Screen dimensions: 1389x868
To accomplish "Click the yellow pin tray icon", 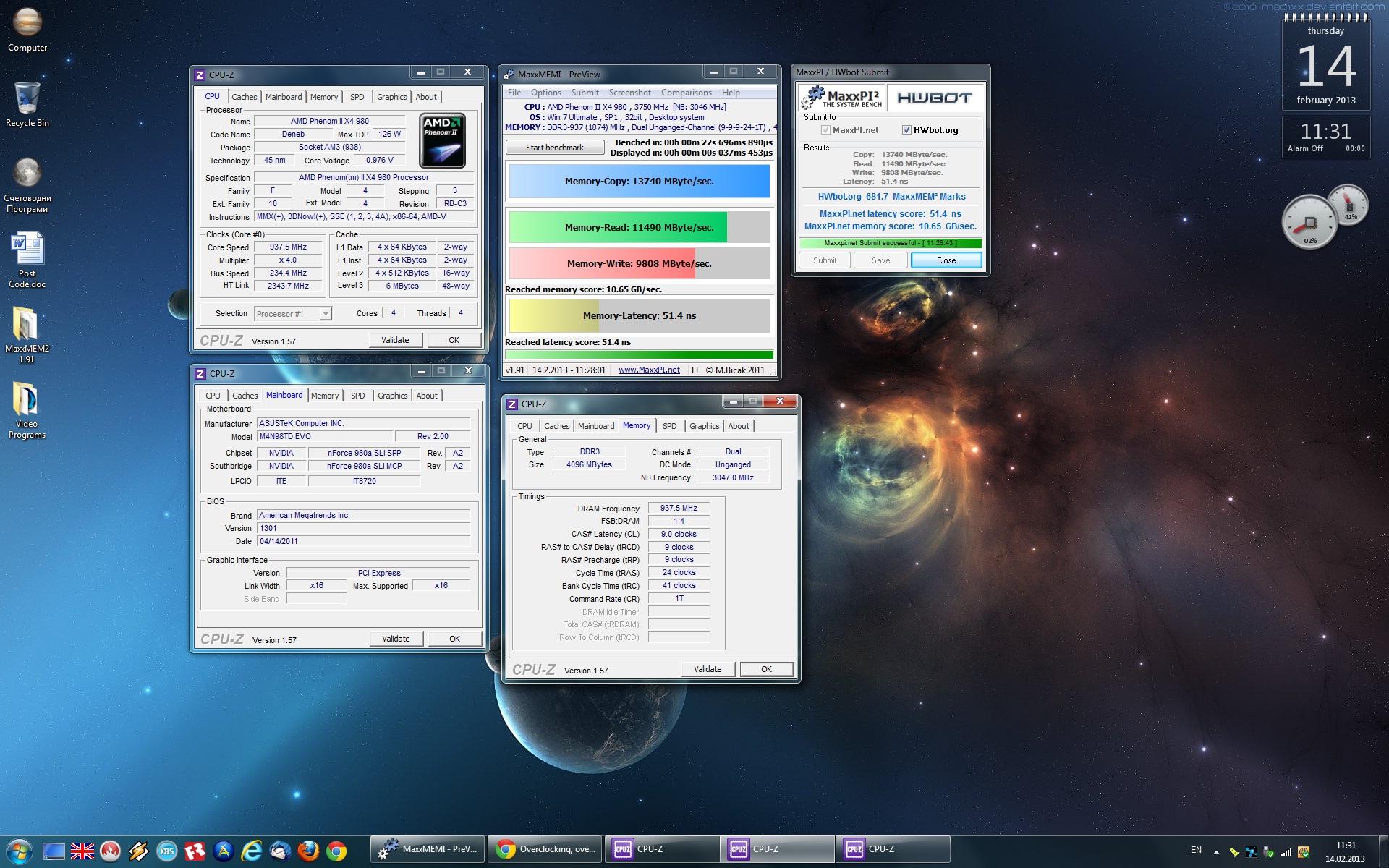I will pyautogui.click(x=1234, y=852).
